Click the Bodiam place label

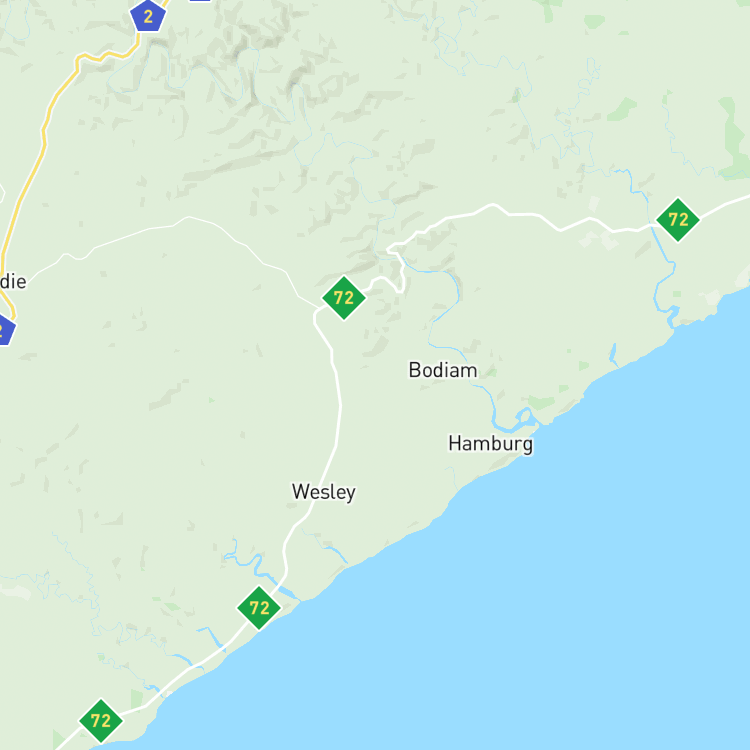point(443,370)
